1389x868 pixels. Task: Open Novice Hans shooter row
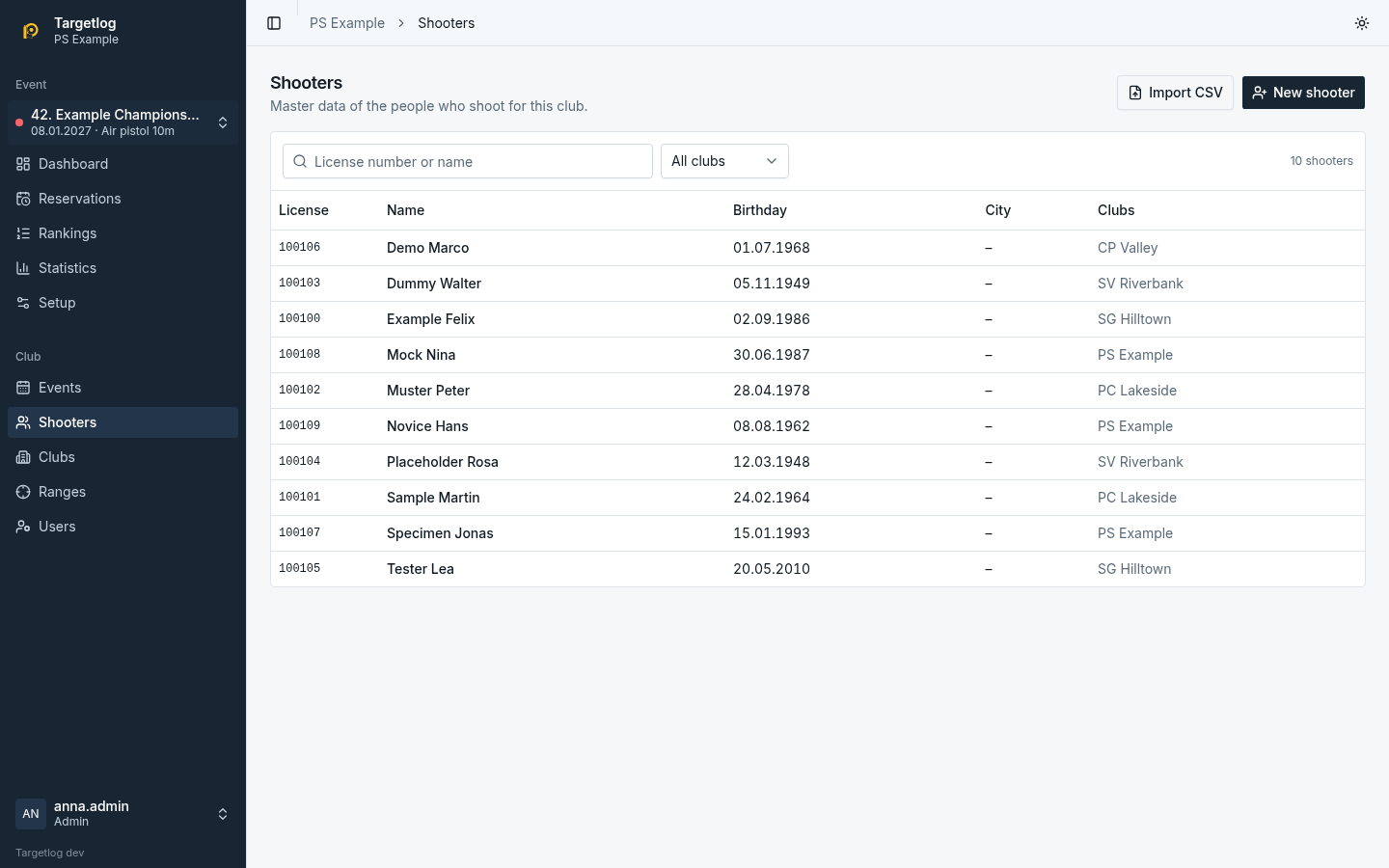coord(818,426)
